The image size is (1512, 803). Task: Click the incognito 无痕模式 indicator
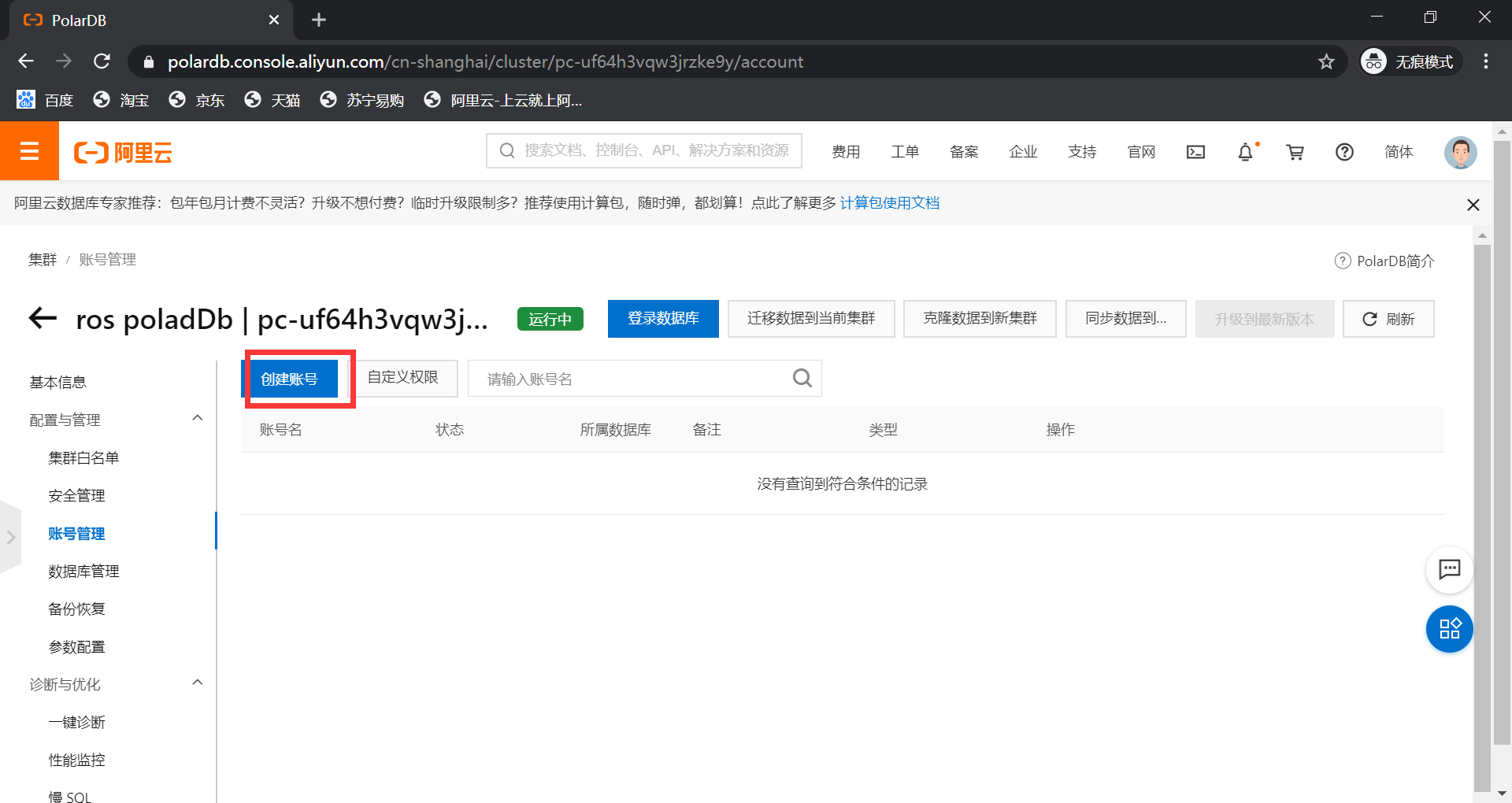coord(1410,61)
